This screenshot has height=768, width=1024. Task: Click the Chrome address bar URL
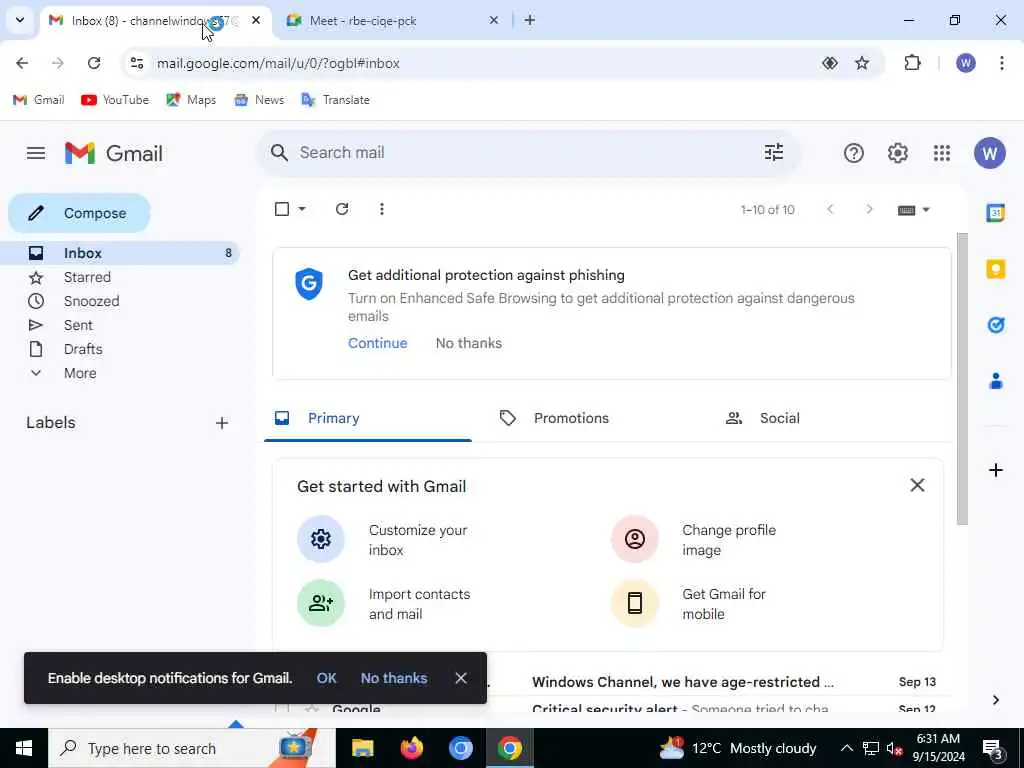278,63
